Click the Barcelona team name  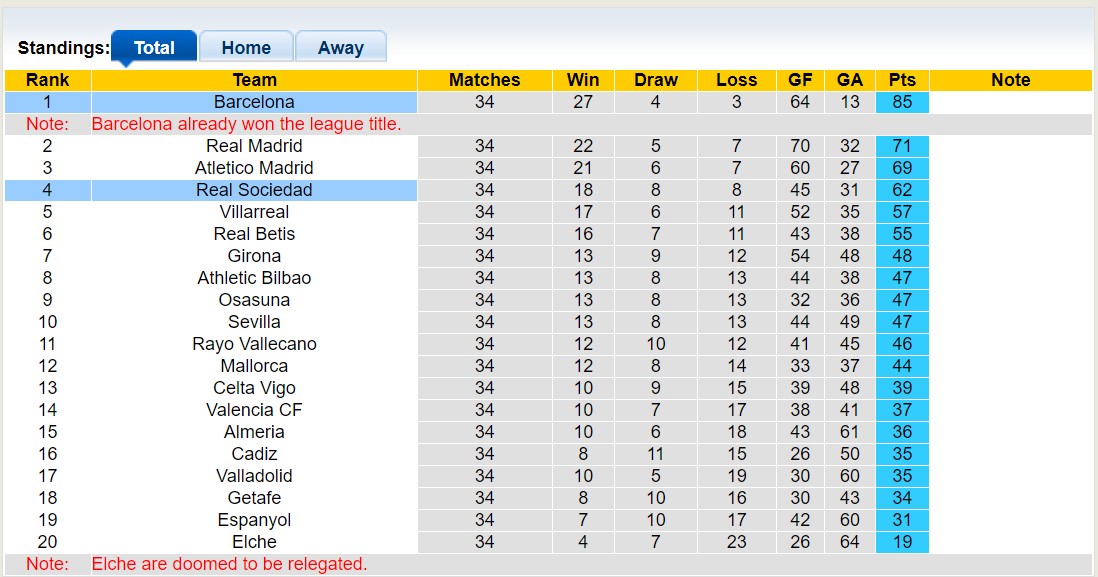click(x=254, y=102)
